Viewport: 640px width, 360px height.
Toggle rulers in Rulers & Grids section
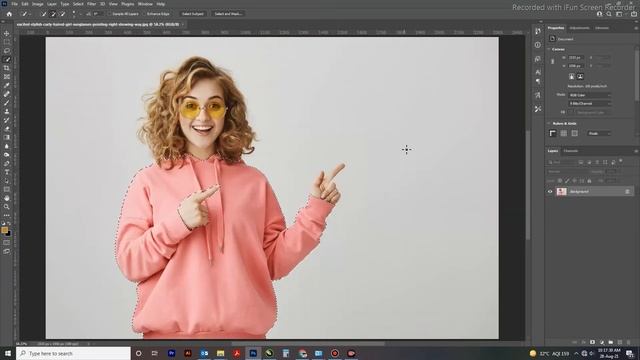pyautogui.click(x=553, y=133)
